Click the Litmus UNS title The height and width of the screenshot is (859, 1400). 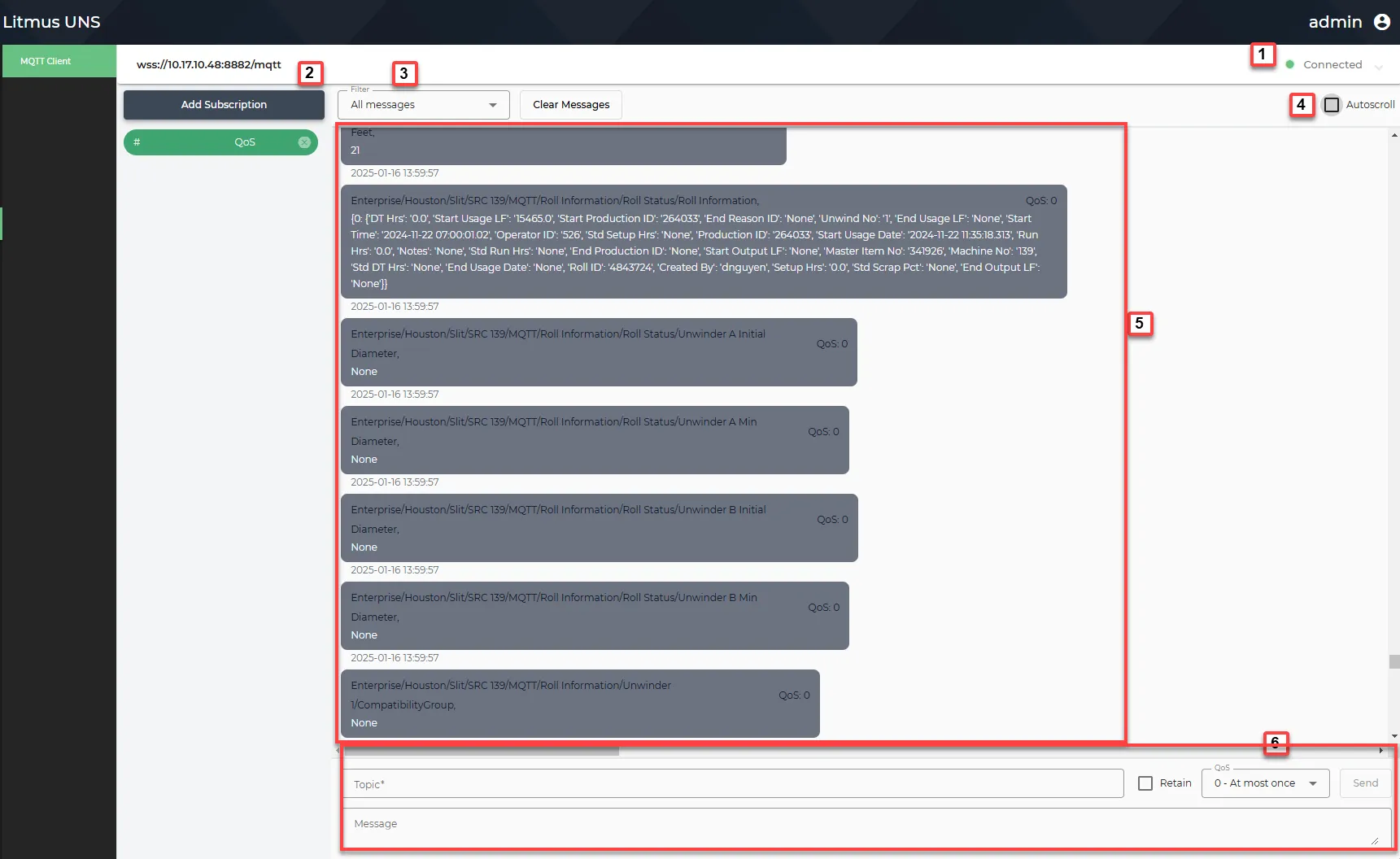pyautogui.click(x=51, y=22)
